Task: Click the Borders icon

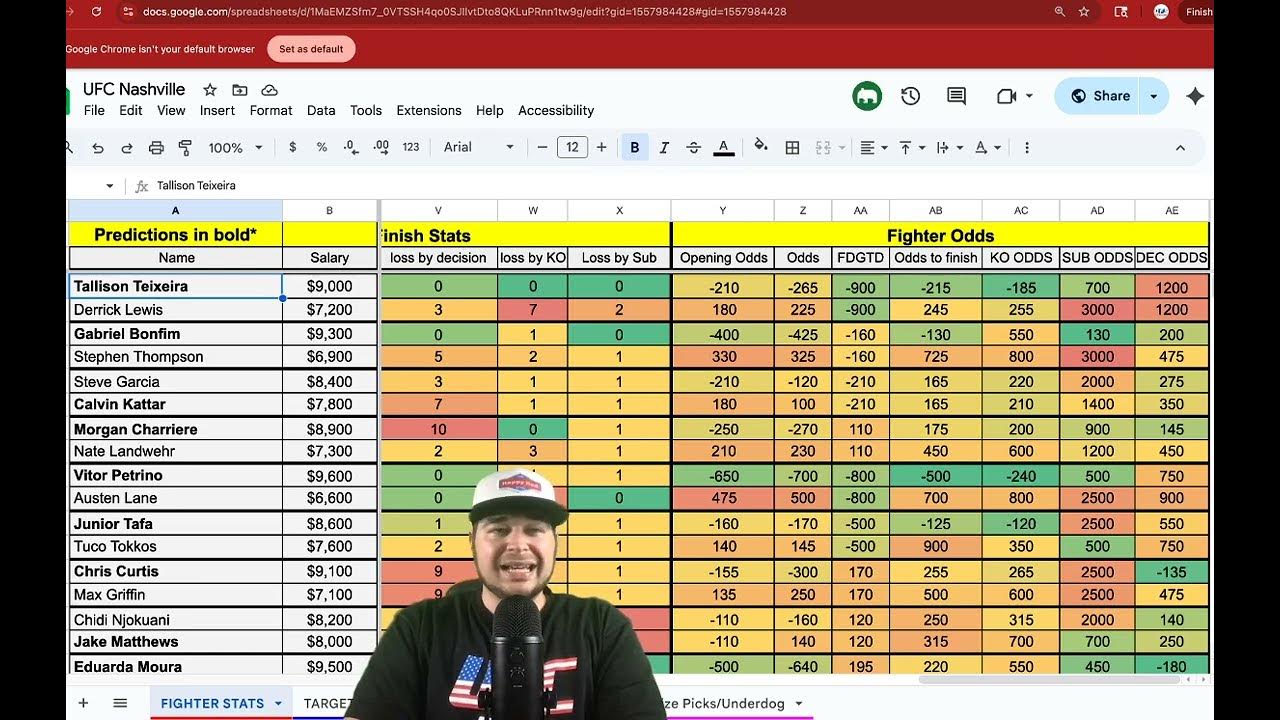Action: (792, 147)
